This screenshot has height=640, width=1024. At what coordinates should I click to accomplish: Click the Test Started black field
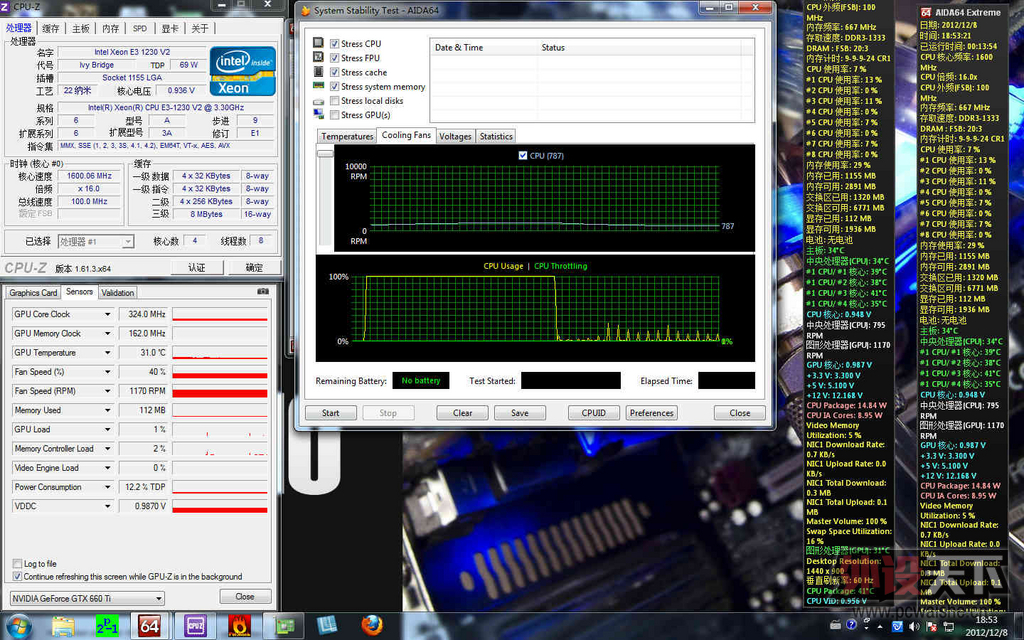click(x=570, y=380)
